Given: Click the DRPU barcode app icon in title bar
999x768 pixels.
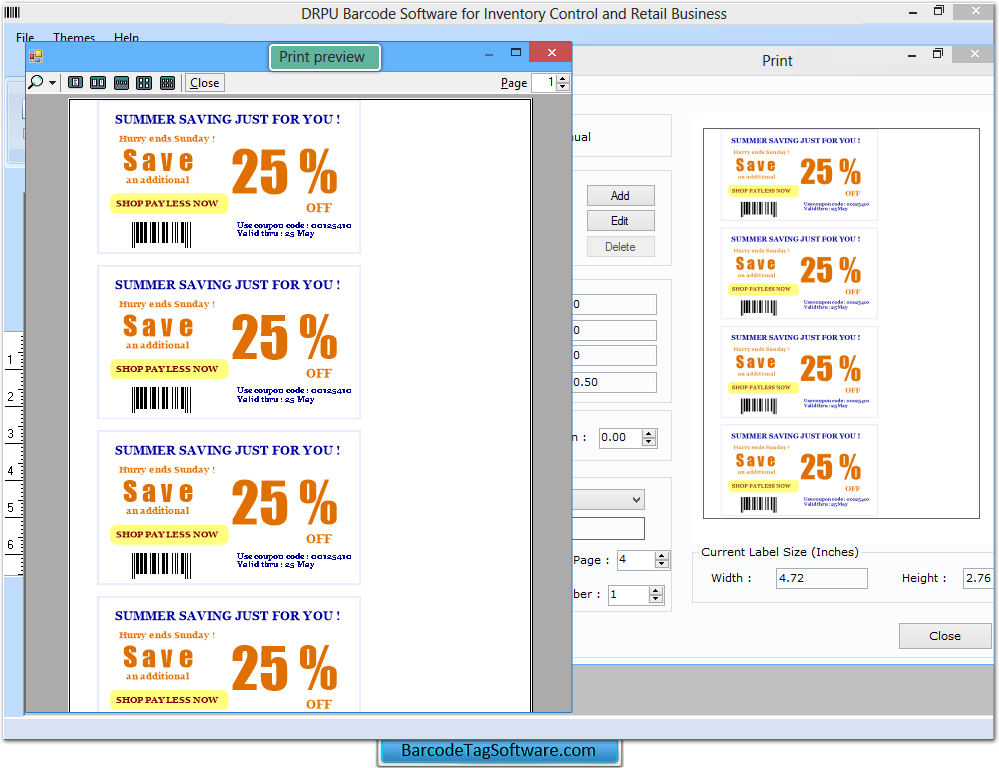Looking at the screenshot, I should tap(12, 12).
